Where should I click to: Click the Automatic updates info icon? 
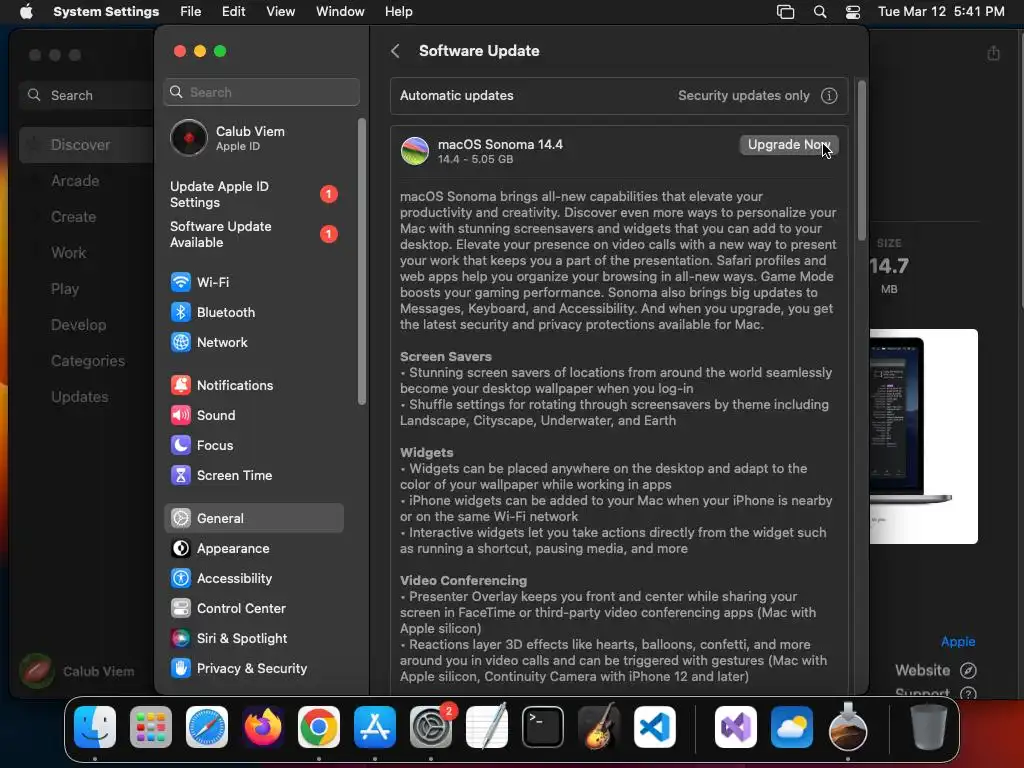[829, 96]
